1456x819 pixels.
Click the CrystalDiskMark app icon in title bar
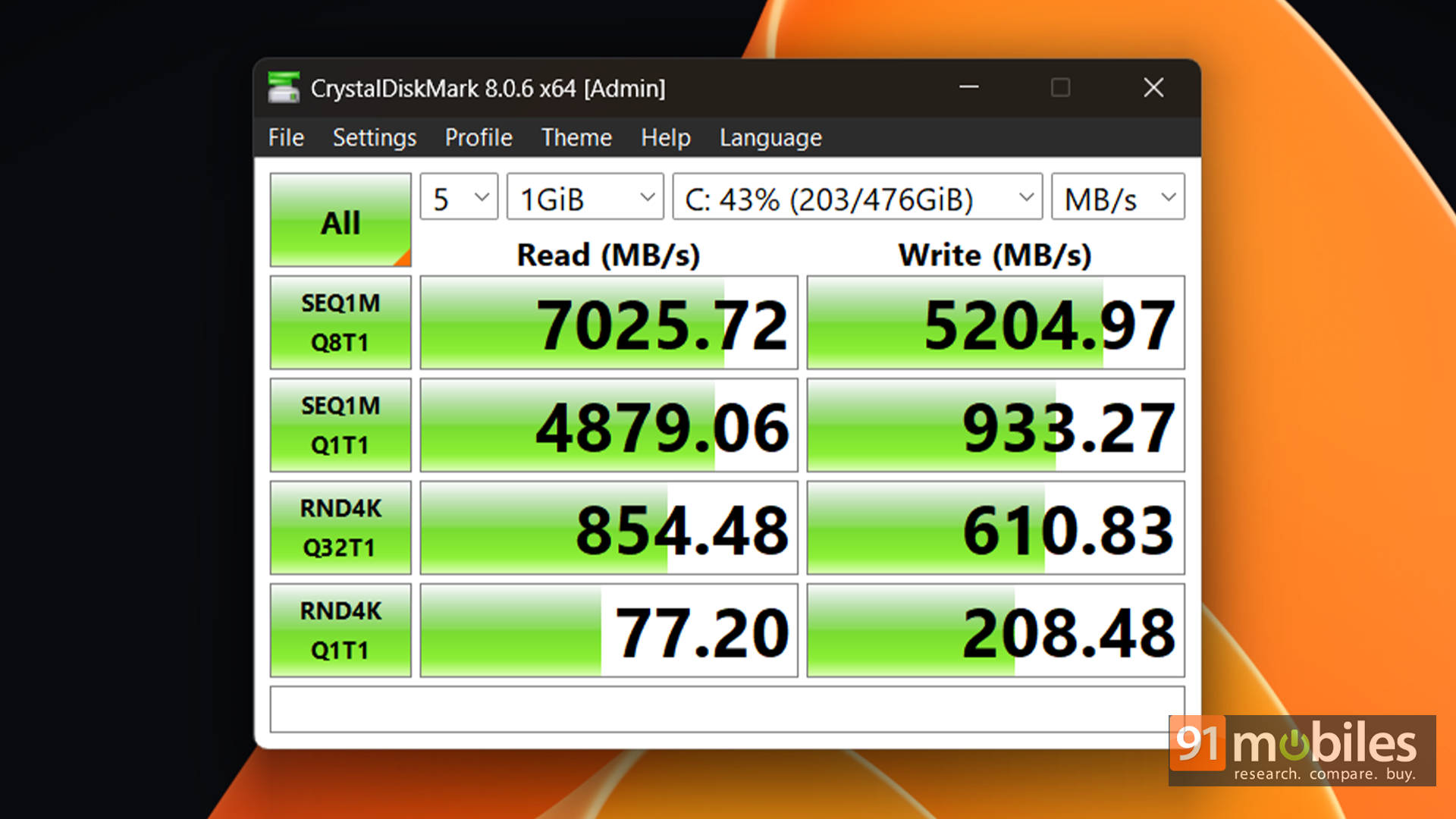284,88
